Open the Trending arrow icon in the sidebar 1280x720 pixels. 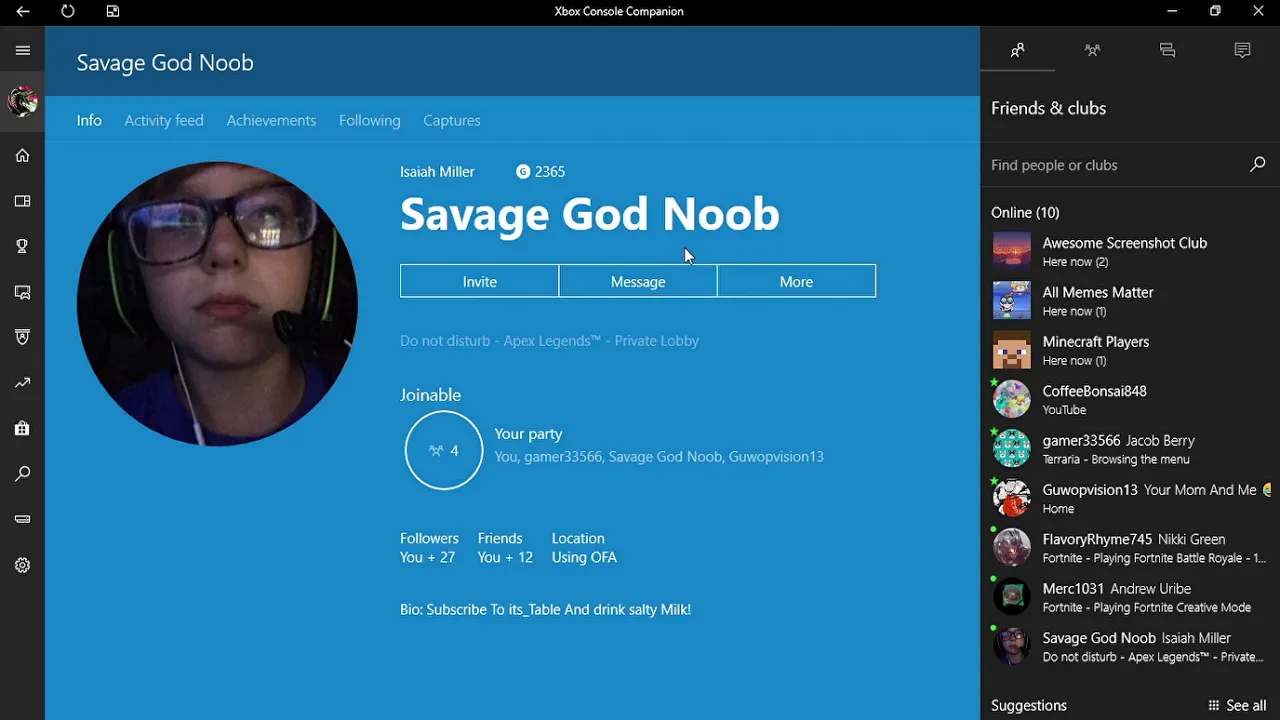coord(22,383)
